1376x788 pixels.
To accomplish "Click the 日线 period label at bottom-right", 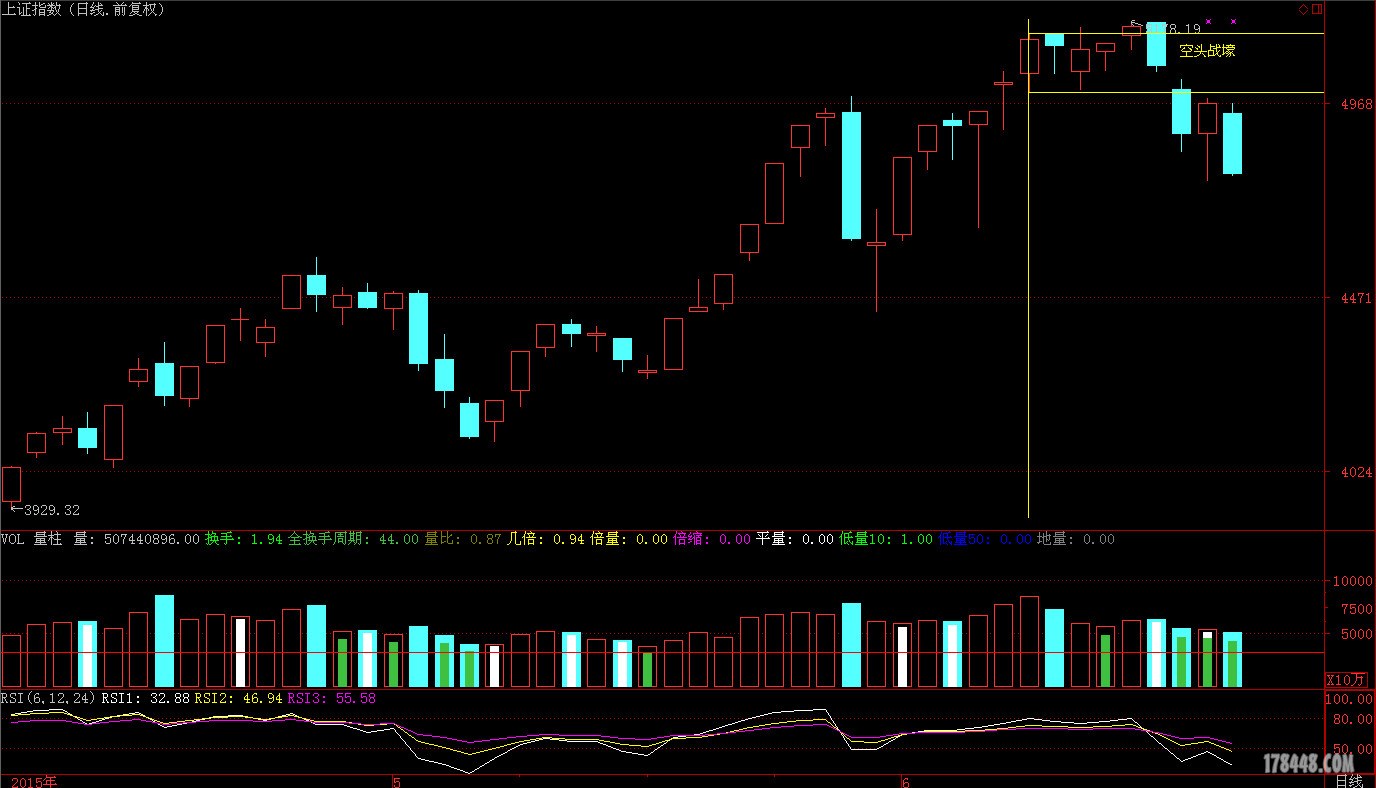I will tap(1349, 781).
